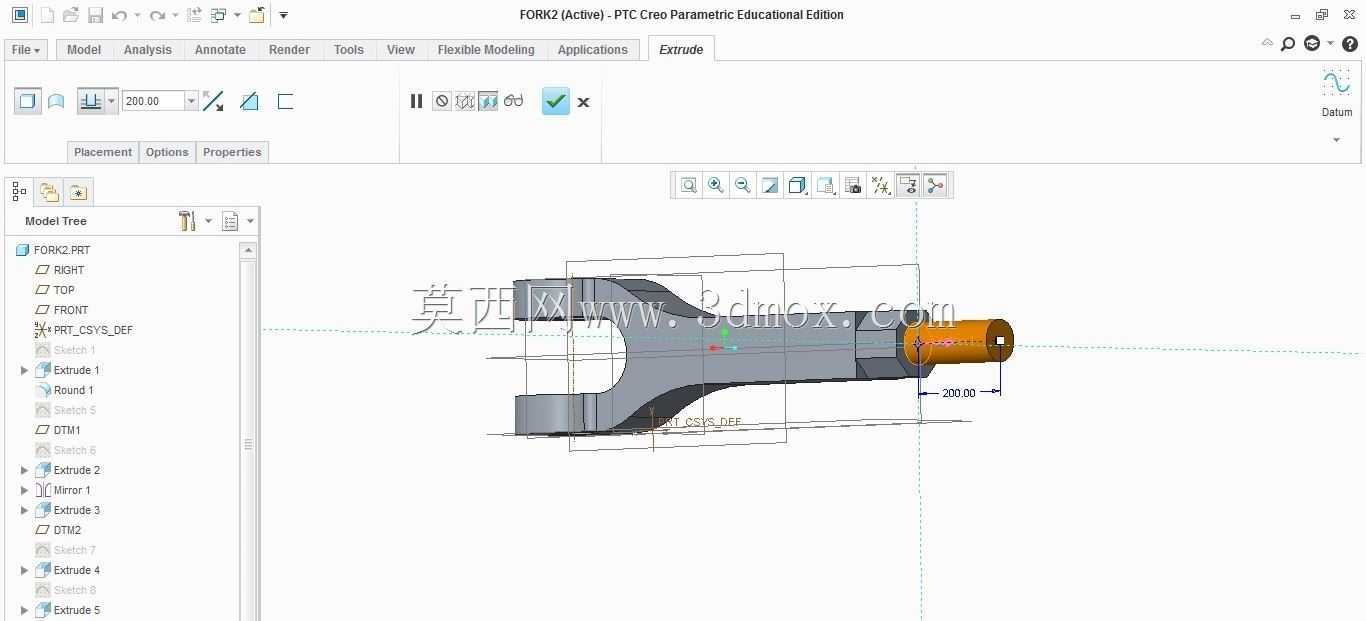Expand Mirror 1 in model tree
The image size is (1366, 621).
point(25,490)
